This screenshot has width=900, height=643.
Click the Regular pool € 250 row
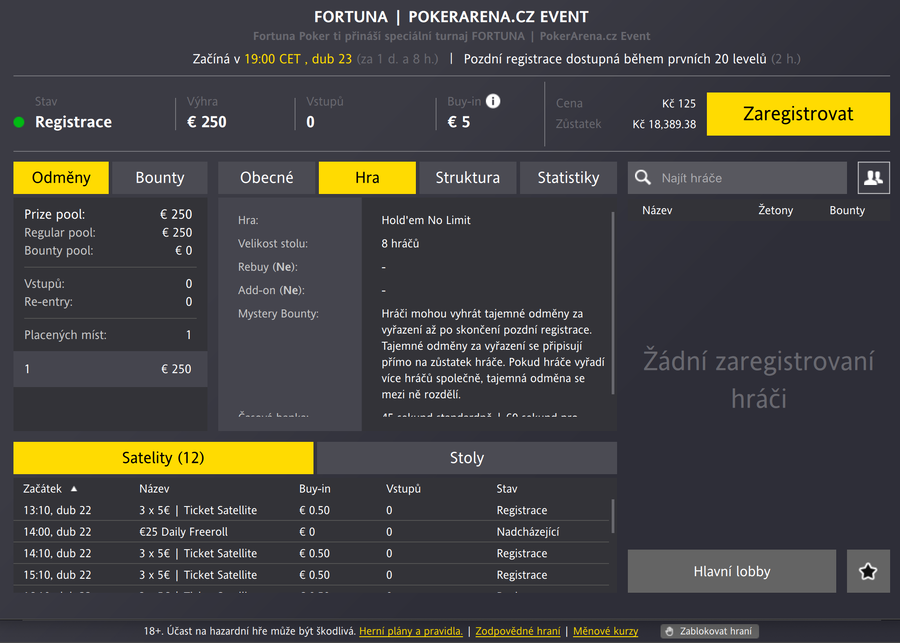click(x=108, y=233)
